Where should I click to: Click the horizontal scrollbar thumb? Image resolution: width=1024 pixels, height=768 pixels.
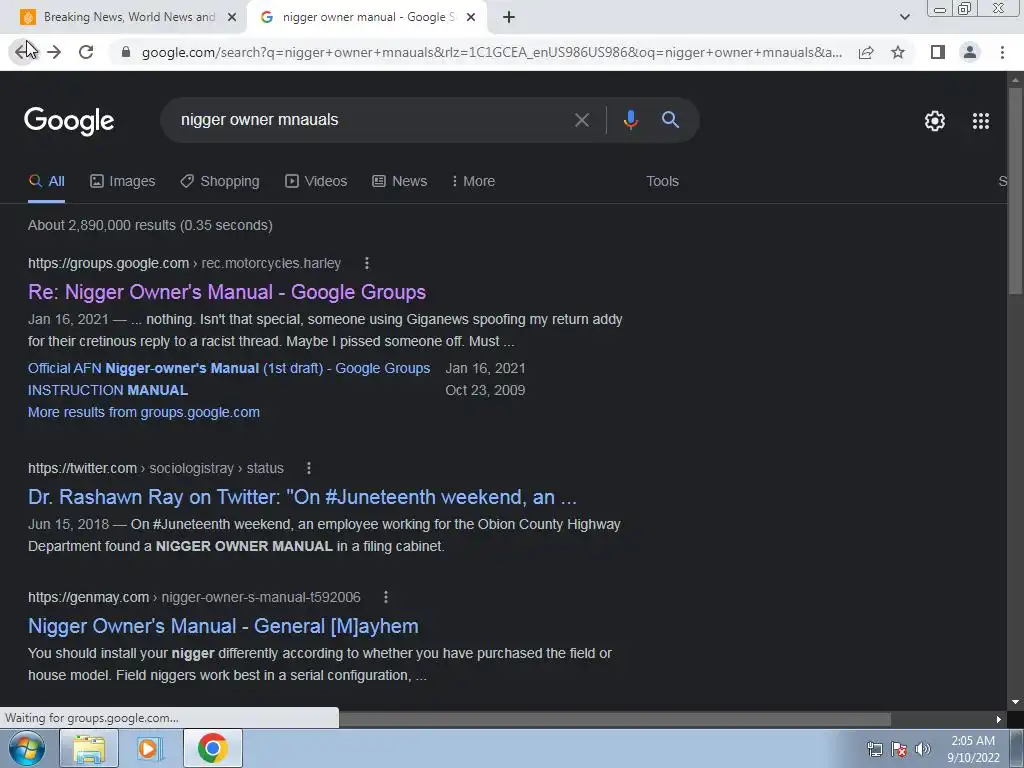(x=614, y=720)
